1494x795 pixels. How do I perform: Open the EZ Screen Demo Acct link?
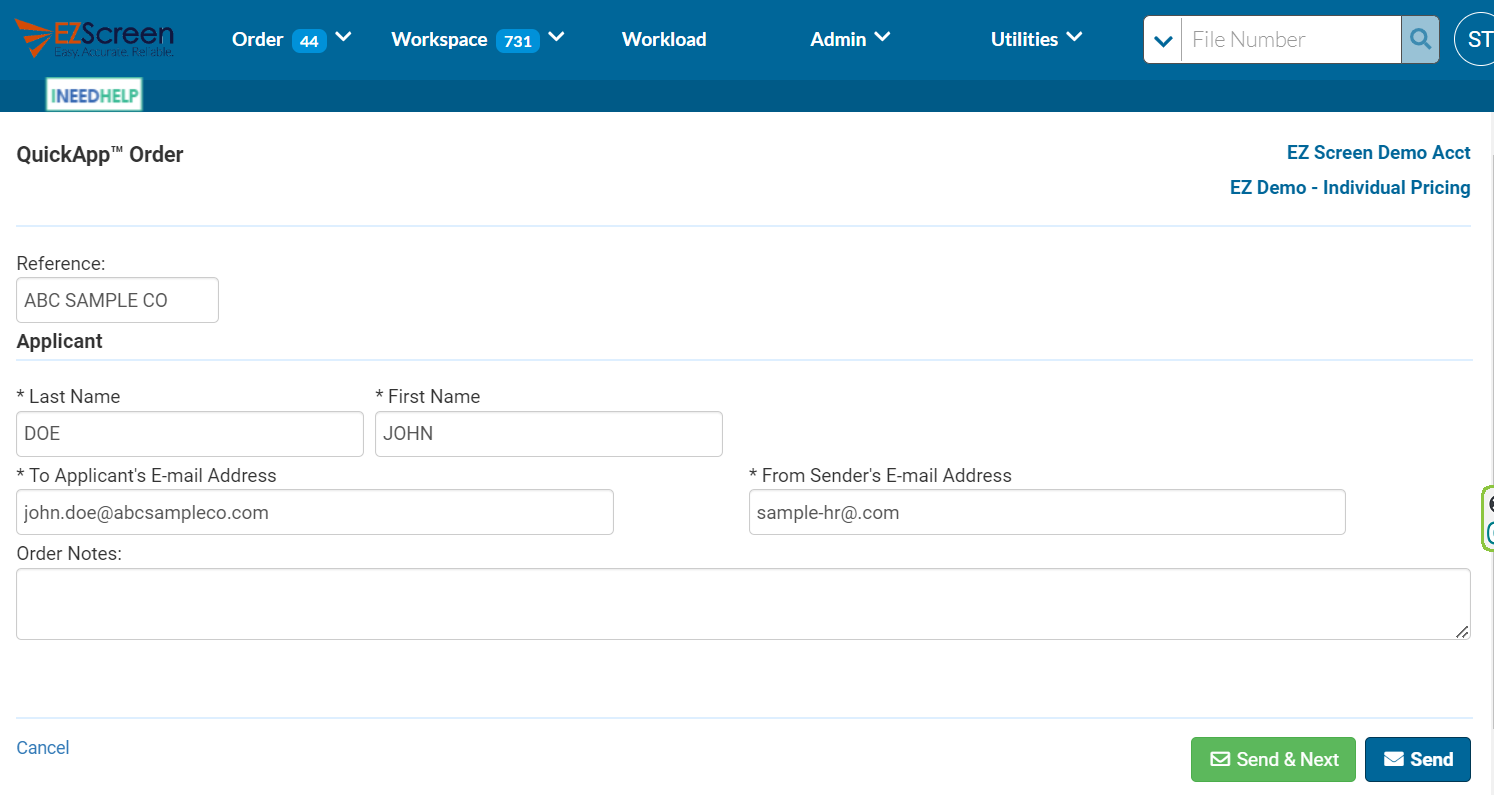click(1378, 152)
